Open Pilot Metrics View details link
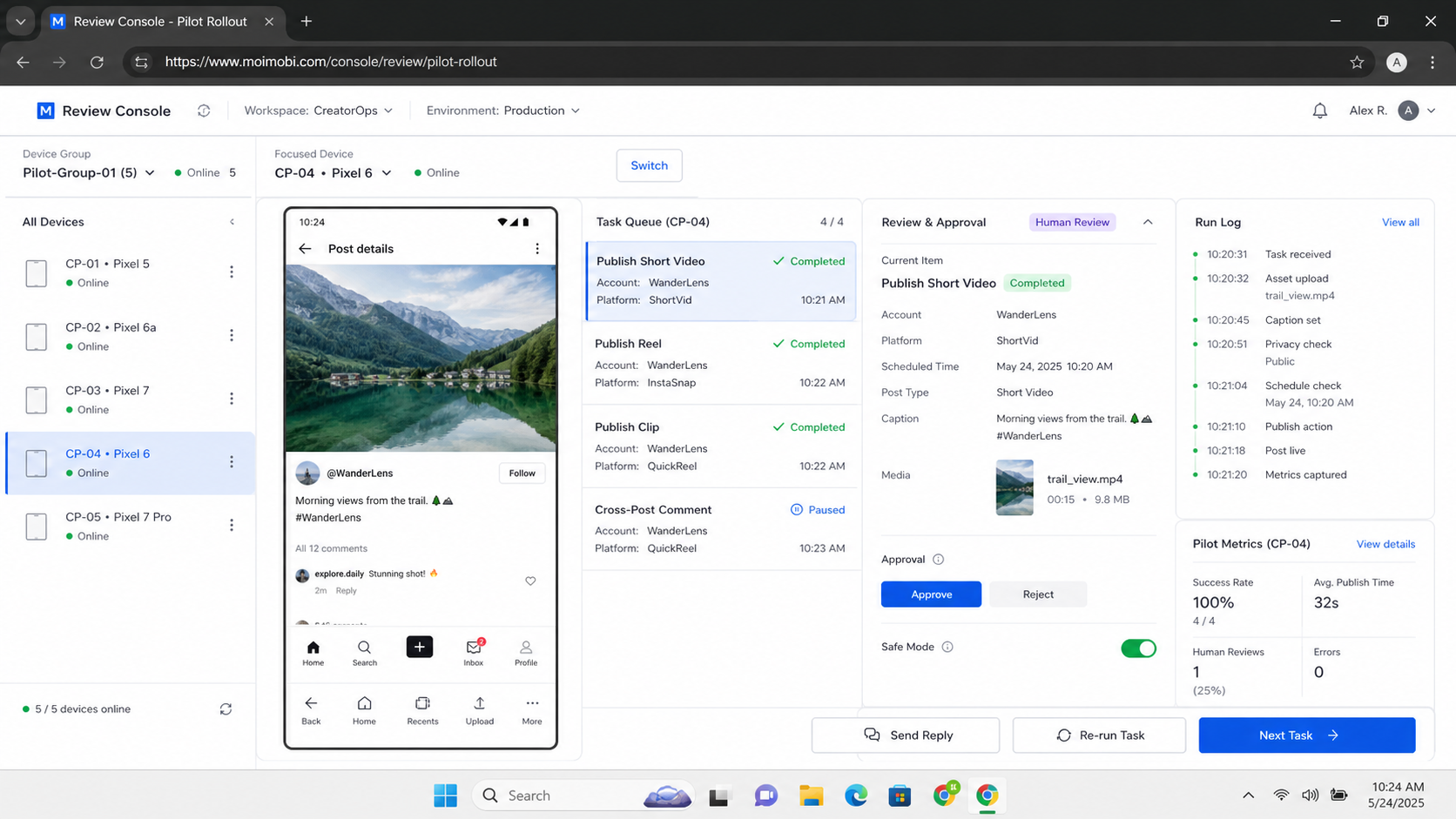This screenshot has width=1456, height=819. coord(1385,544)
